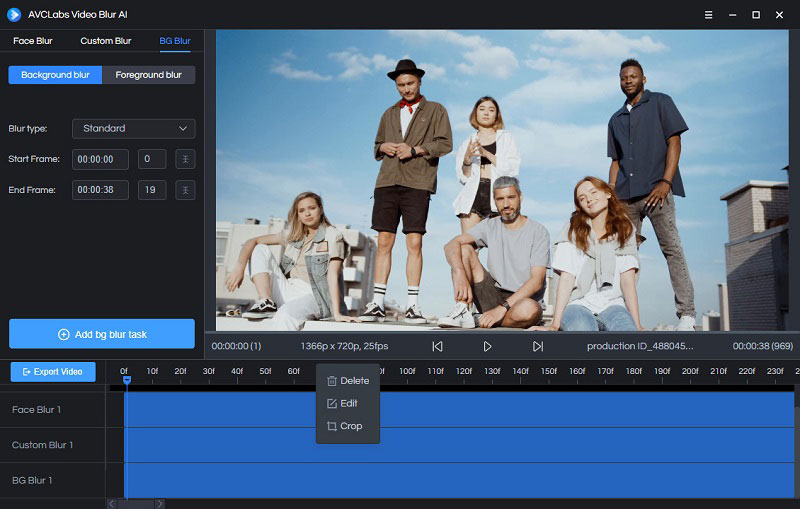Open the Face Blur tab
This screenshot has height=509, width=800.
point(33,41)
